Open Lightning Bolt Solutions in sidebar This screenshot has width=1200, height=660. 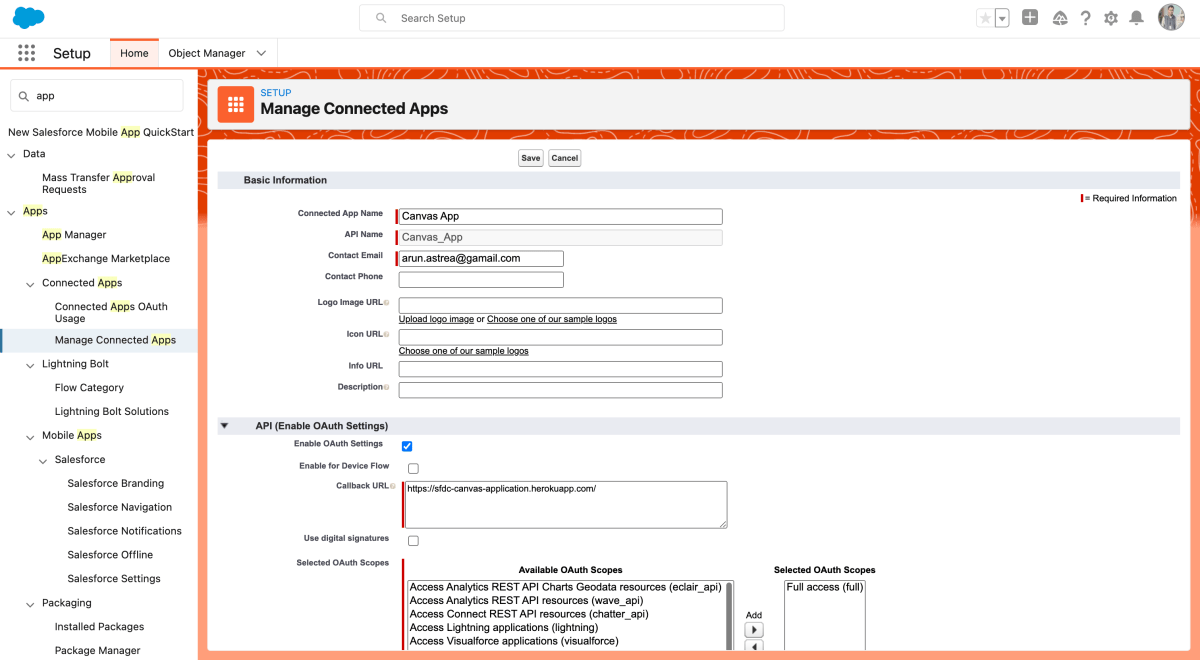112,411
